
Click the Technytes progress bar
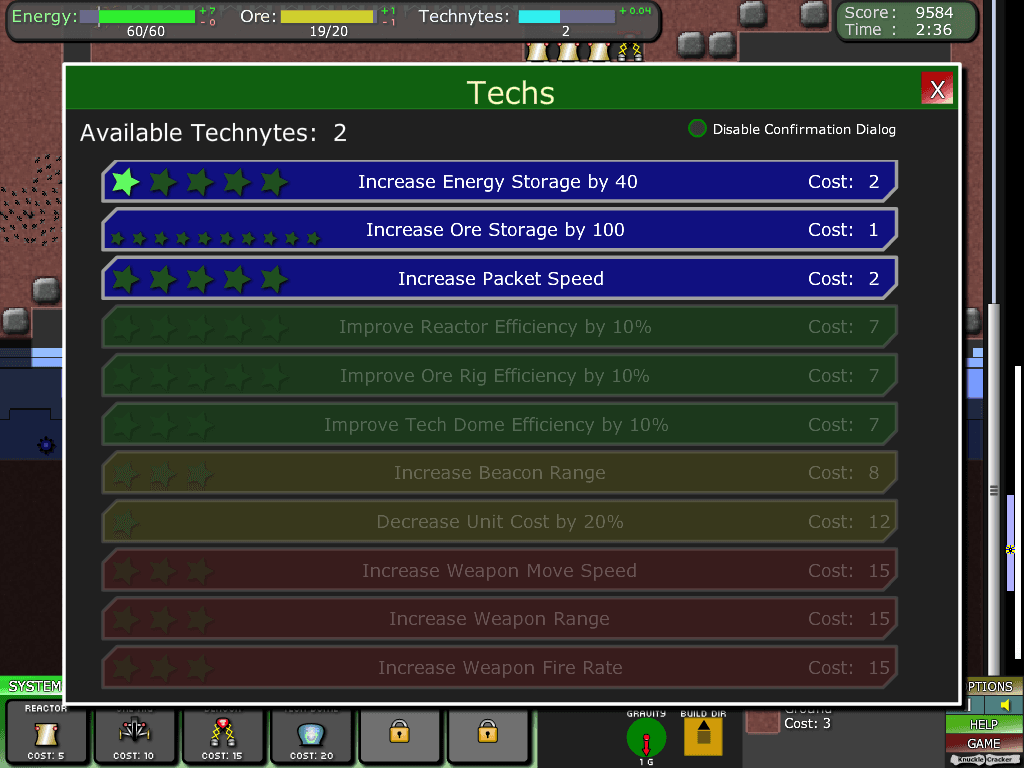coord(566,16)
